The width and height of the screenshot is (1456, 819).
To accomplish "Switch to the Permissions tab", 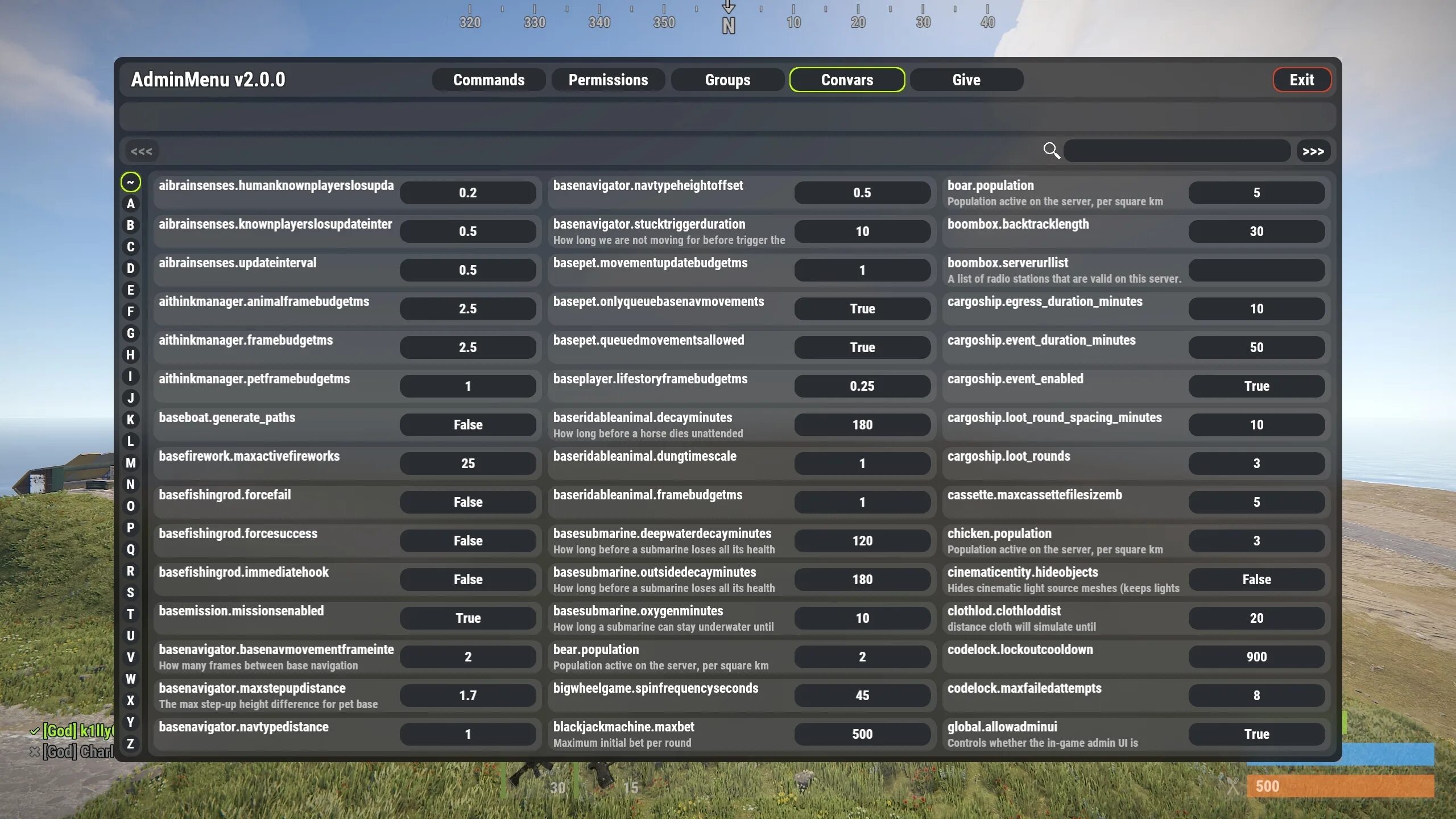I will click(x=608, y=80).
